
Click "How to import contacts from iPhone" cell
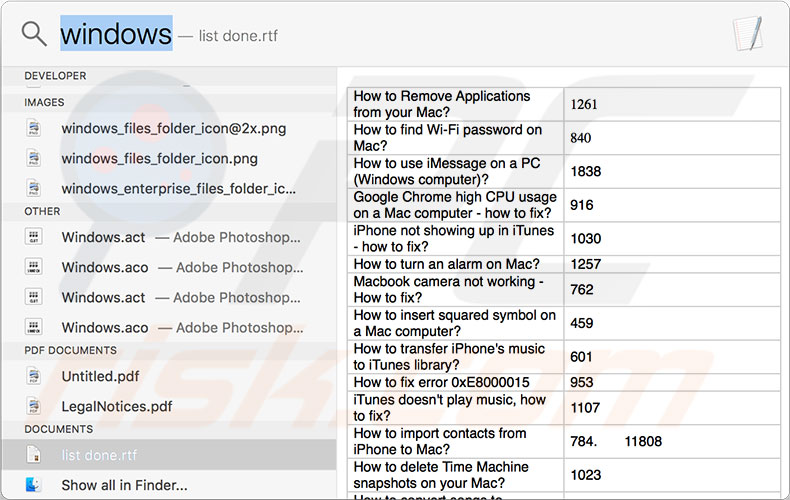pyautogui.click(x=455, y=442)
